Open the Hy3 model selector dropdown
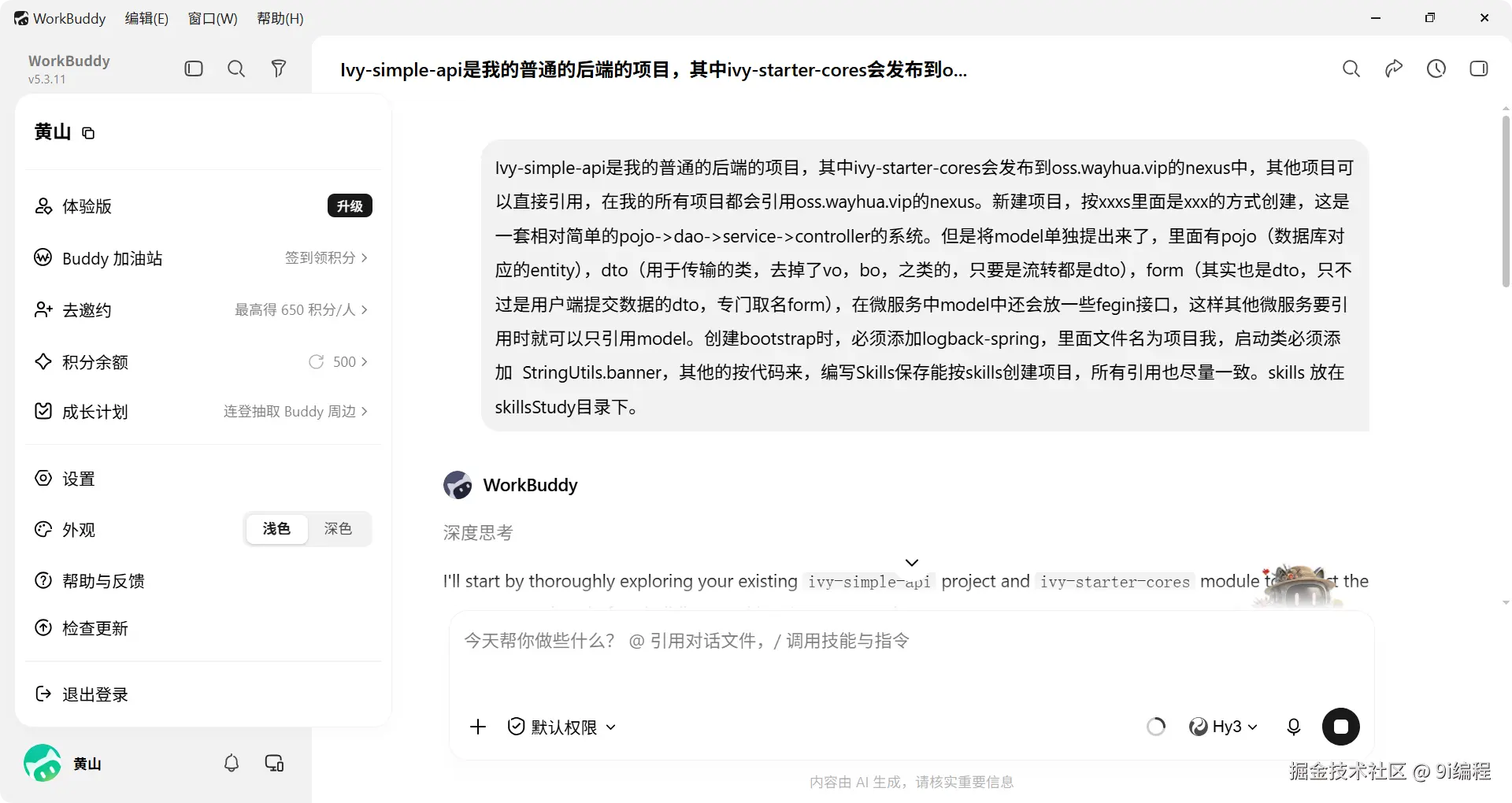The width and height of the screenshot is (1512, 803). click(x=1223, y=727)
